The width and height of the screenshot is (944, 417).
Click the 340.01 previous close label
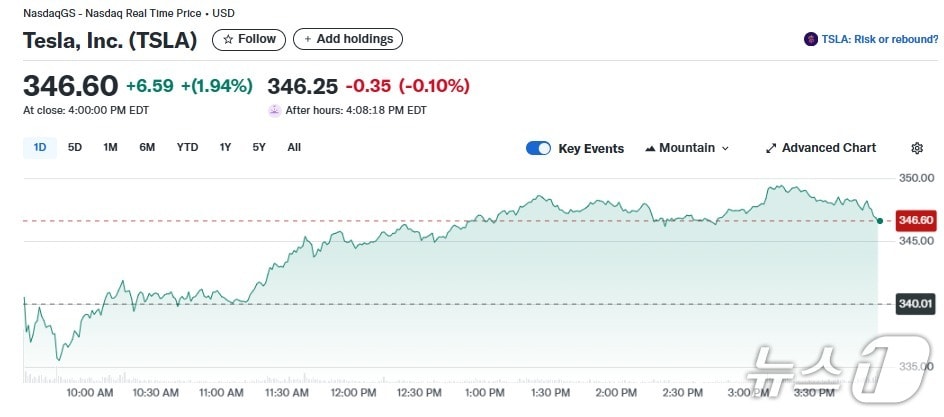[915, 304]
